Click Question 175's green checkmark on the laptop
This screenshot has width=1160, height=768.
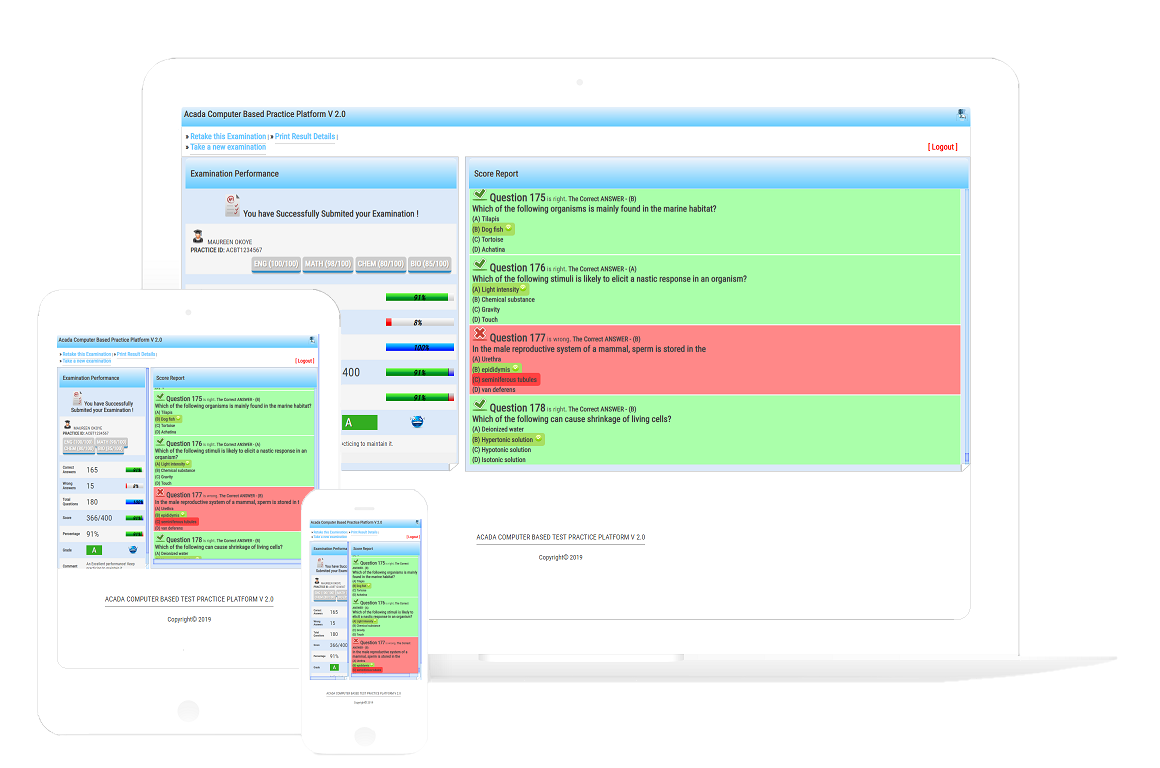coord(480,196)
